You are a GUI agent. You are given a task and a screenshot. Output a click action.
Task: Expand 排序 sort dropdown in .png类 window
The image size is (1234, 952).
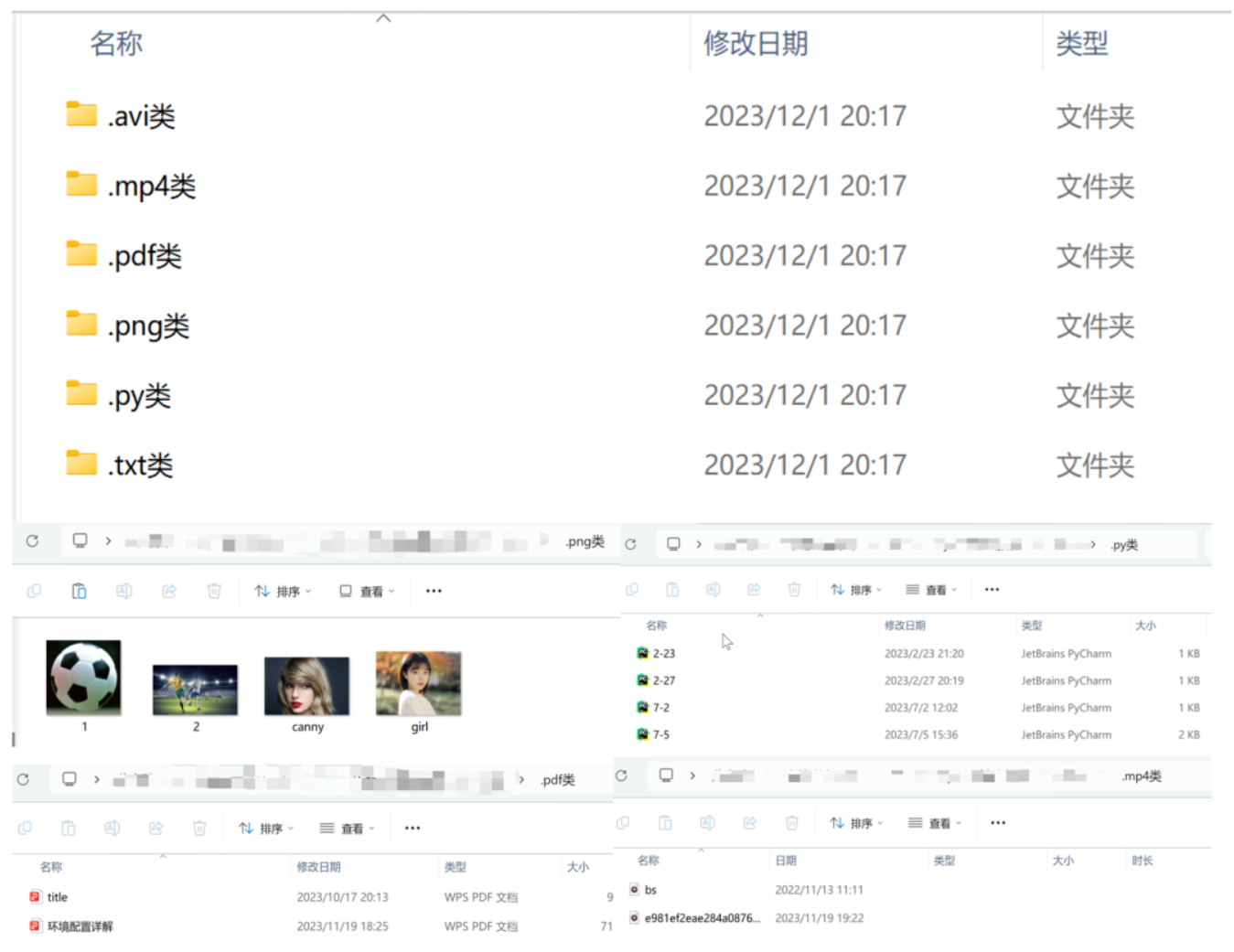(283, 592)
